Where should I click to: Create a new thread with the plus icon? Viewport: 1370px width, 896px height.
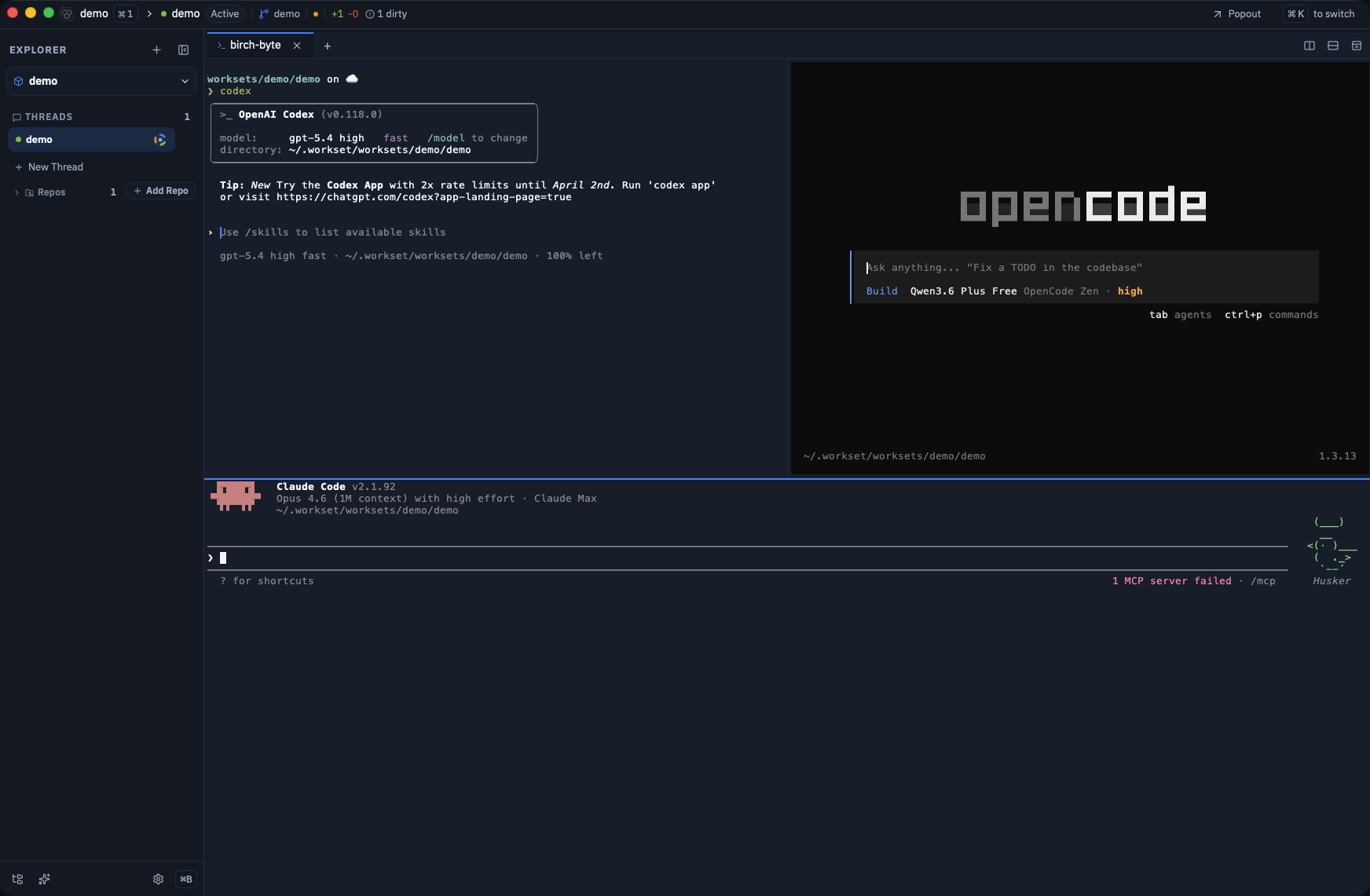click(x=156, y=49)
